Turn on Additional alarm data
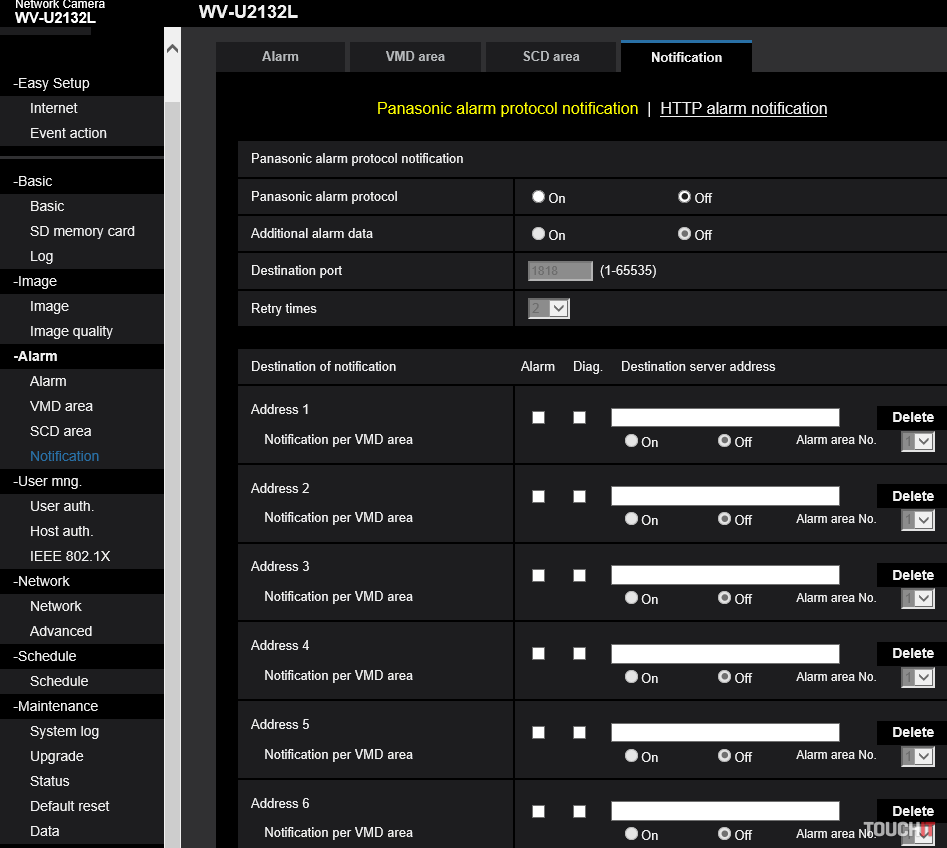Screen dimensions: 947x848 538,234
